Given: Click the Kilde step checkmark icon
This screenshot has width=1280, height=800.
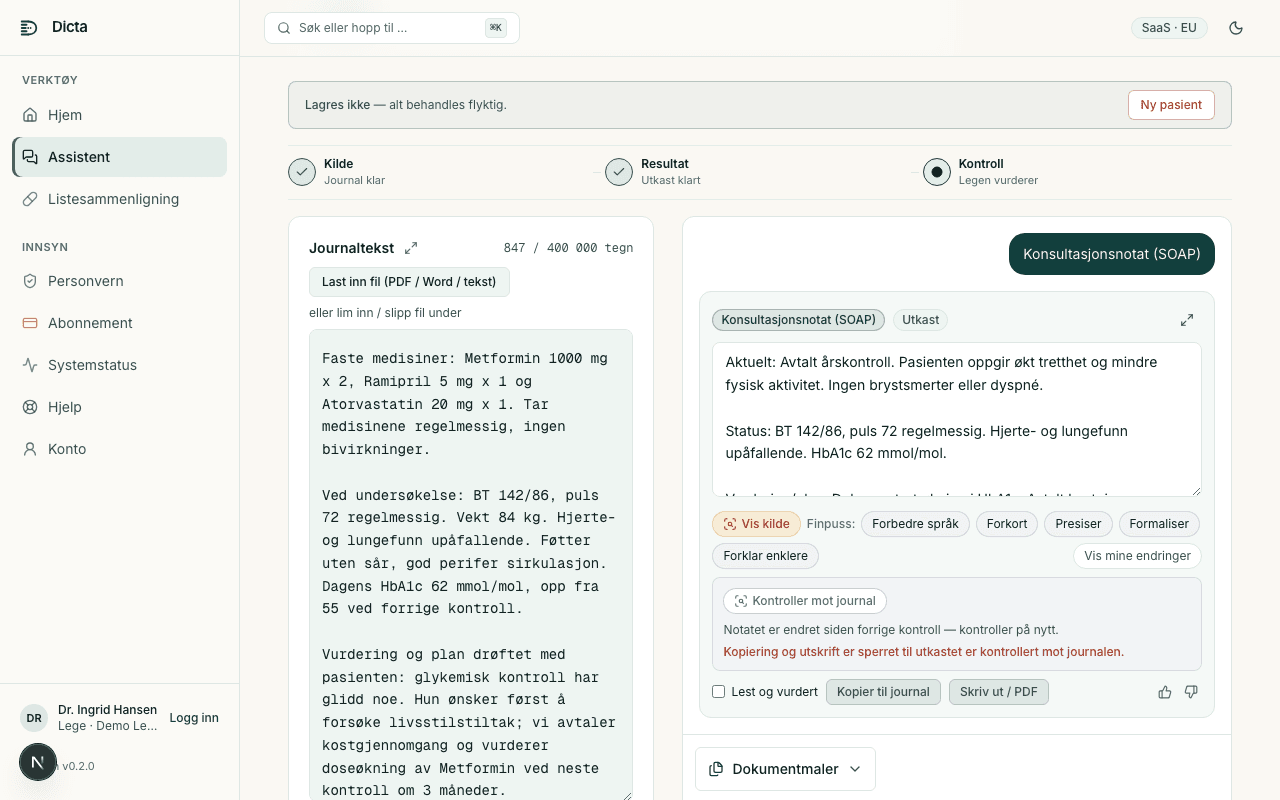Looking at the screenshot, I should coord(302,172).
